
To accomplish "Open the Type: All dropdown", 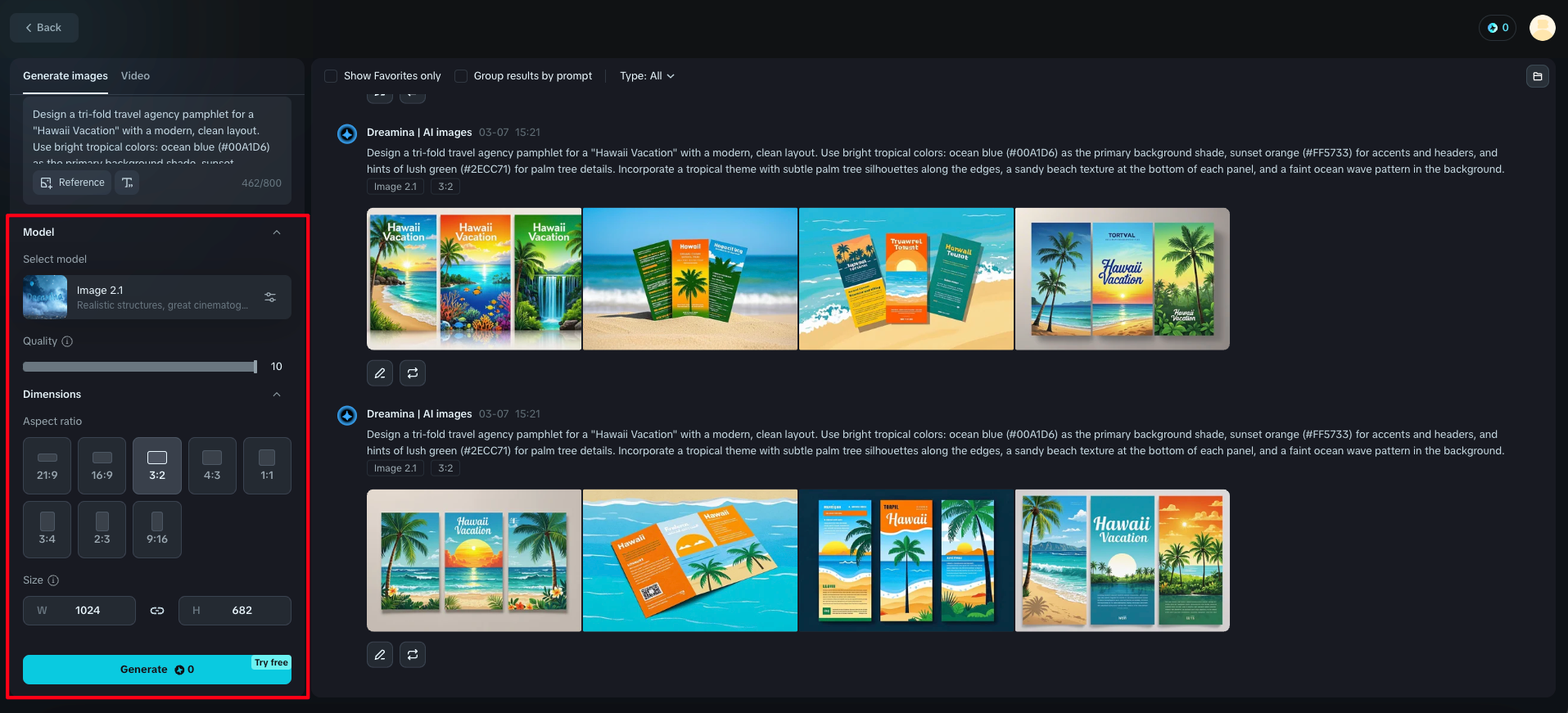I will pyautogui.click(x=647, y=76).
